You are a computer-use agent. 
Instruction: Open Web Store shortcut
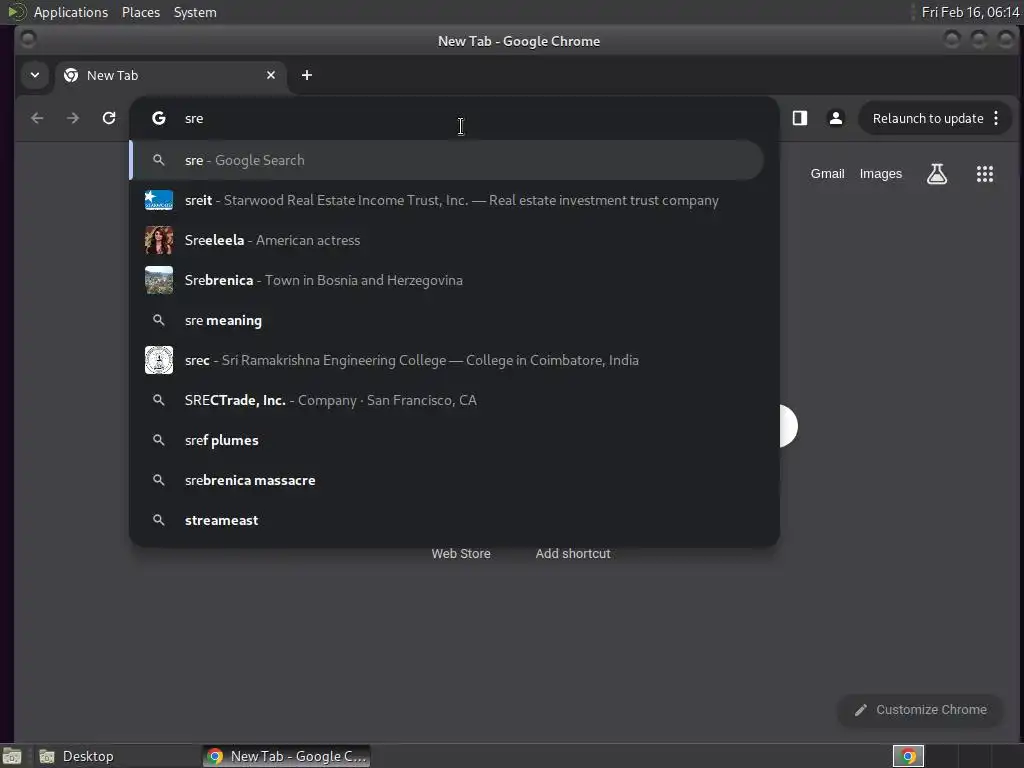tap(461, 554)
